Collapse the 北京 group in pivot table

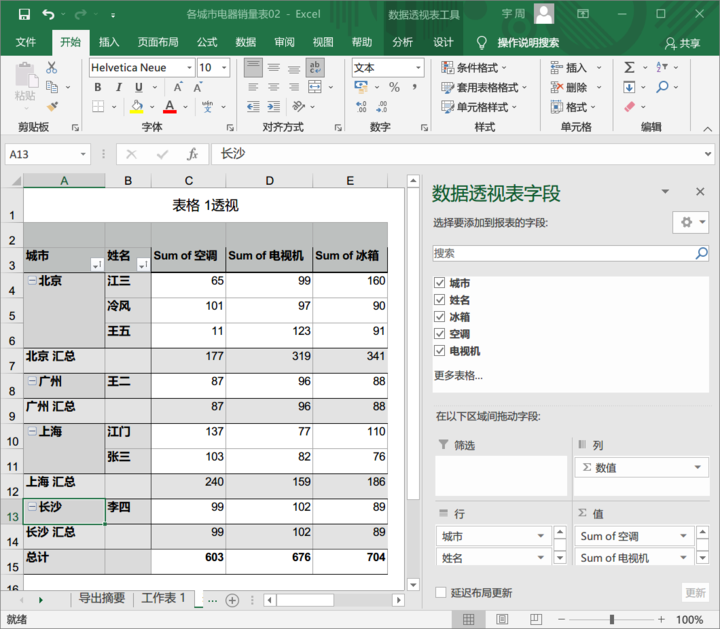[x=32, y=281]
